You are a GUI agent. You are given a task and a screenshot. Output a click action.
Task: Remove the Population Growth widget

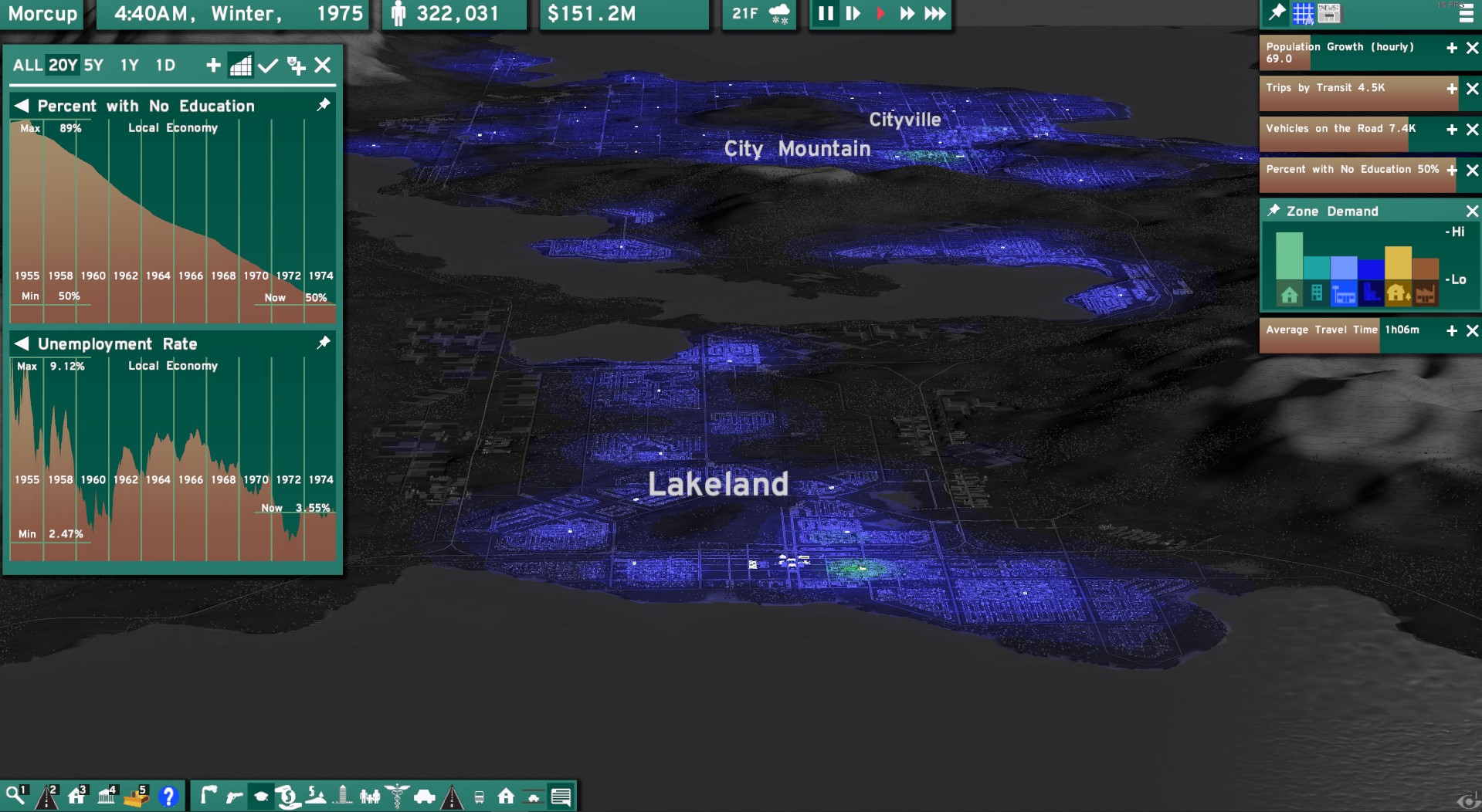point(1473,48)
